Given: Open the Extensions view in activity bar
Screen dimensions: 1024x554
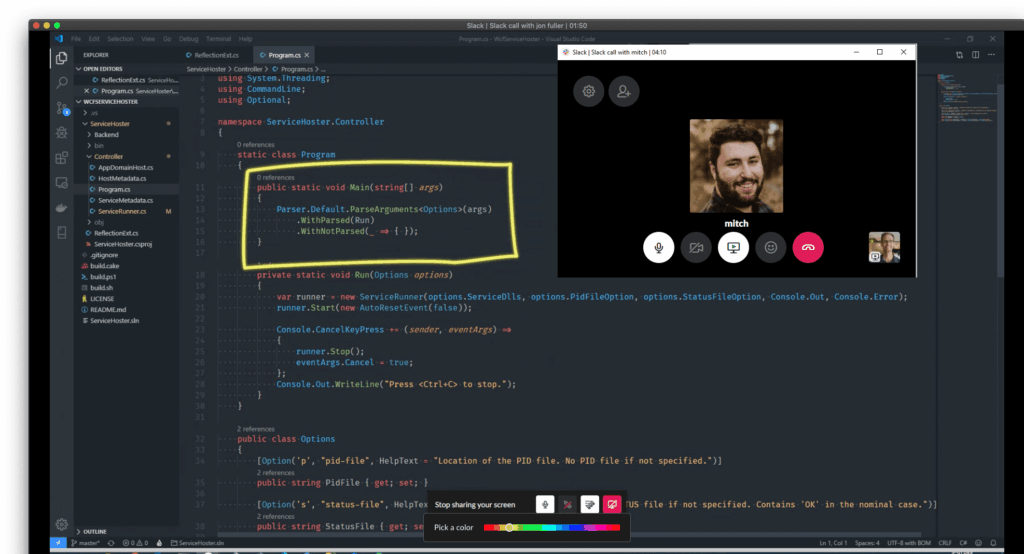Looking at the screenshot, I should point(62,157).
